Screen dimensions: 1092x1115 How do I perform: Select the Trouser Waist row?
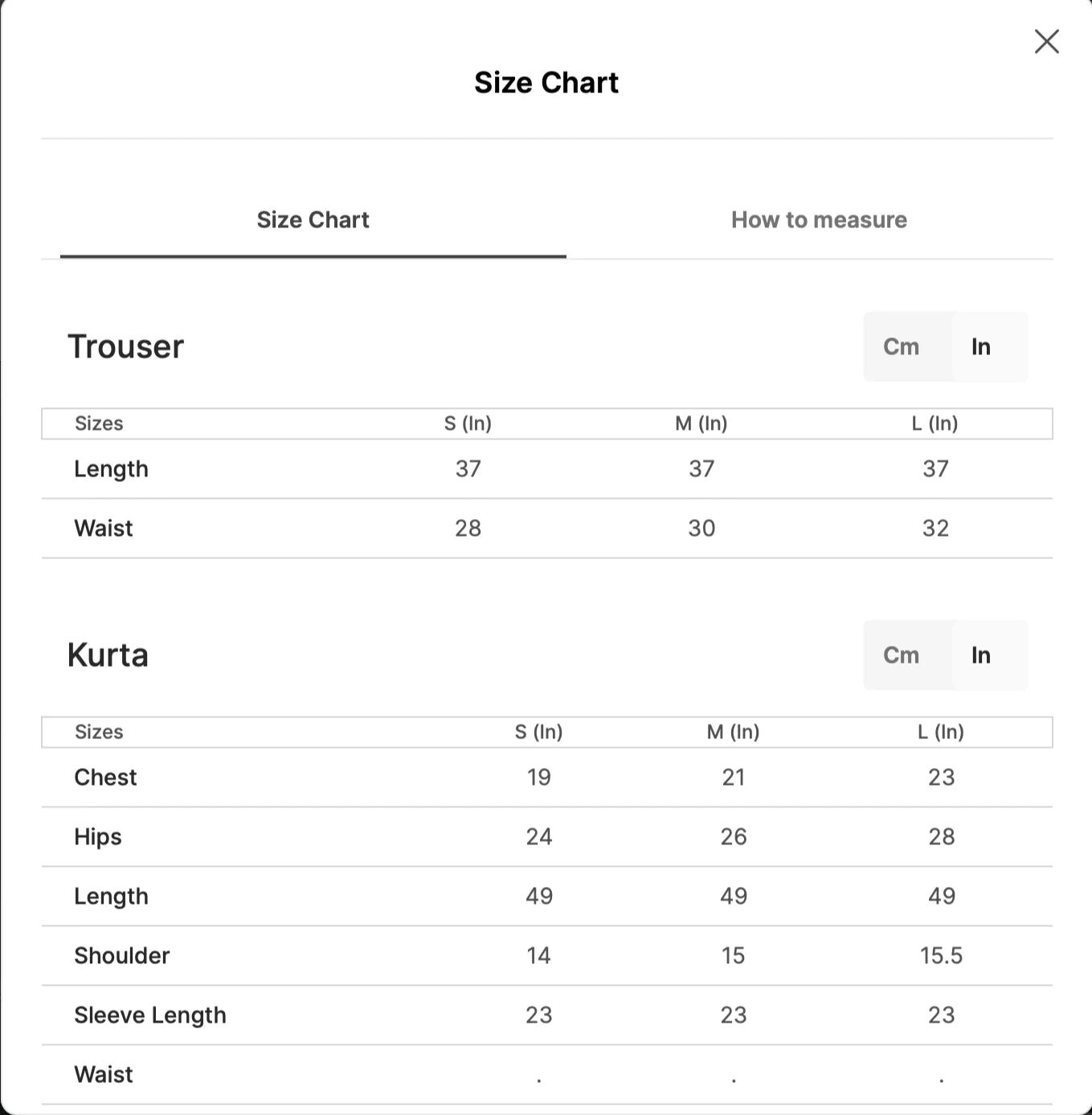coord(103,528)
